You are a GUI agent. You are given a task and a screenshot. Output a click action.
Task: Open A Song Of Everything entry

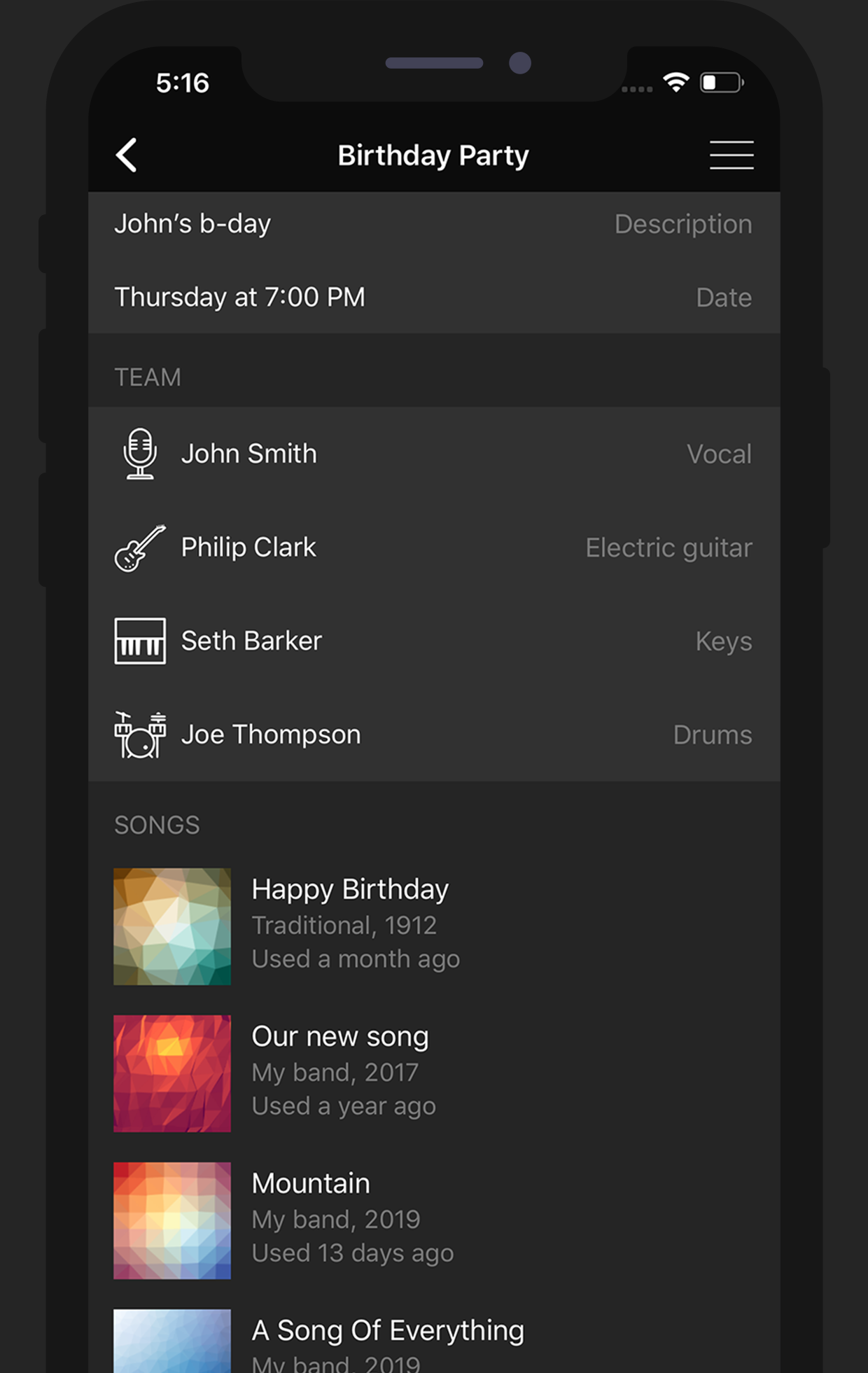pos(434,1341)
